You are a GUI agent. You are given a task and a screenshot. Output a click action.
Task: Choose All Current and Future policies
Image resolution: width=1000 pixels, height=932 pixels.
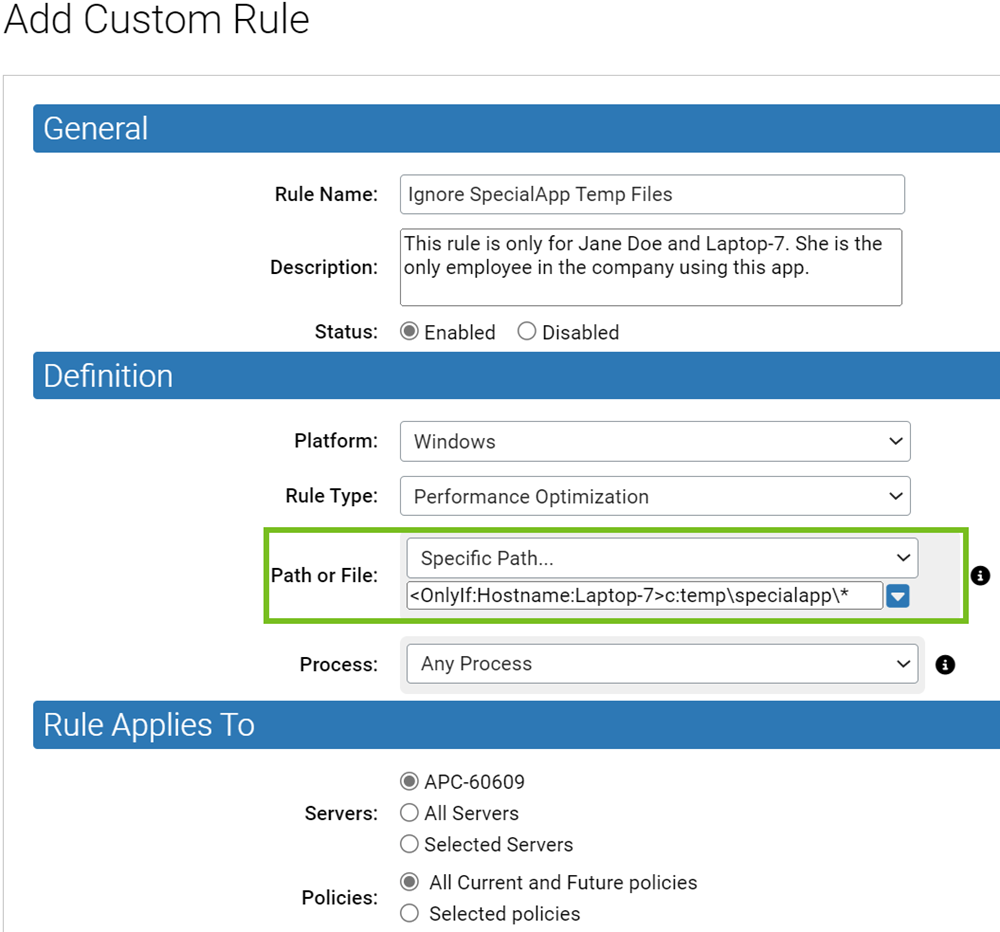pyautogui.click(x=409, y=881)
